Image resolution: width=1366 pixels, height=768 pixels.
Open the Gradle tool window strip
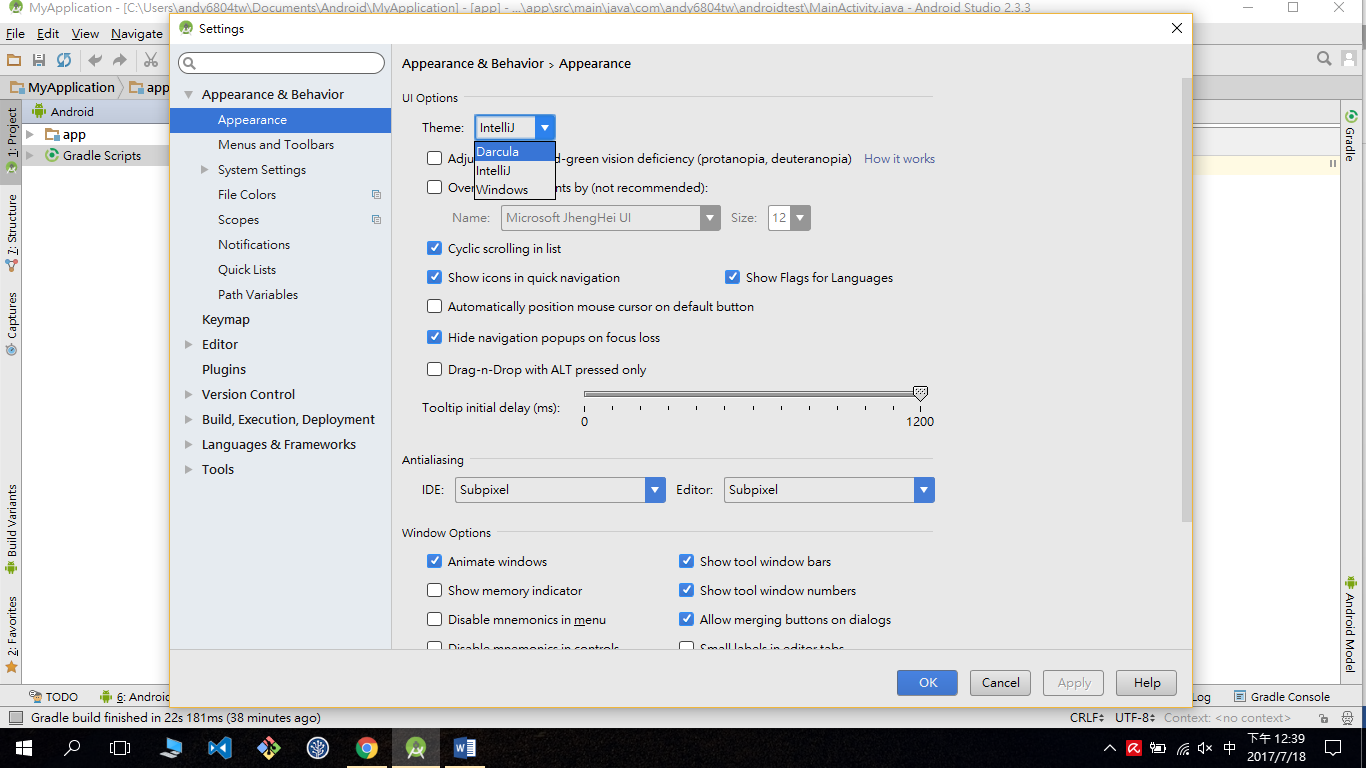click(1351, 136)
